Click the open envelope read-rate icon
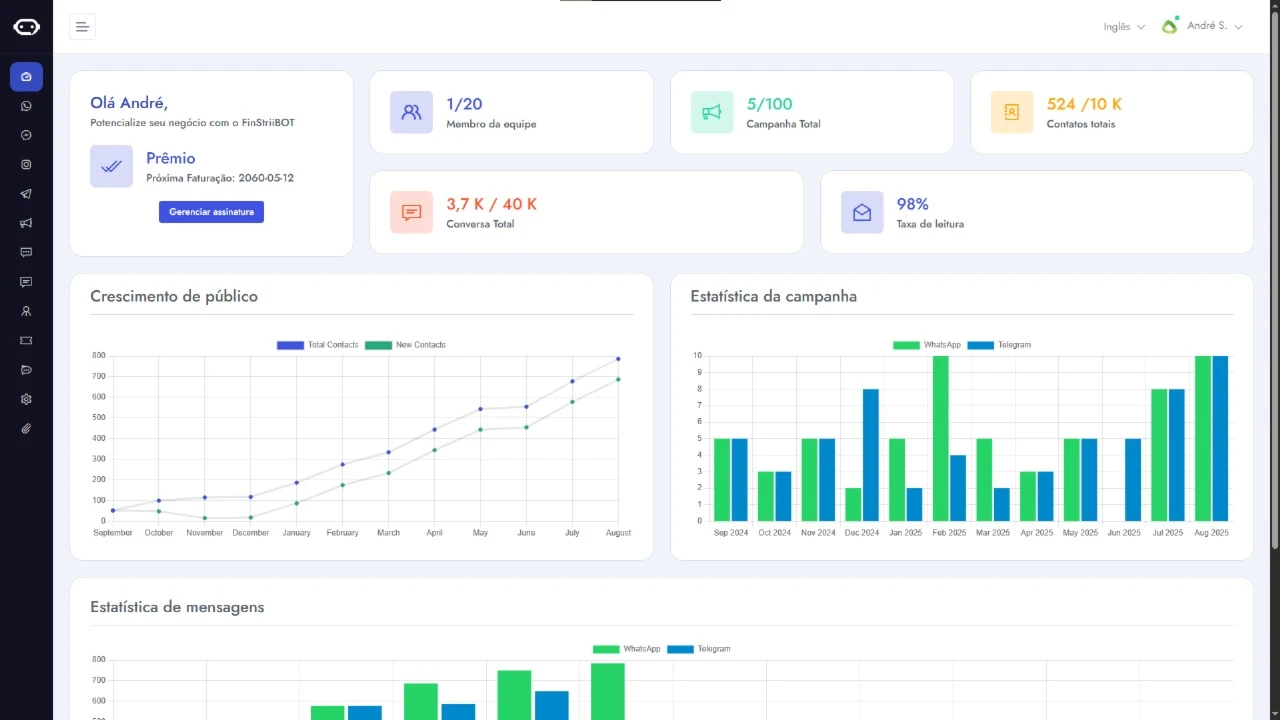Image resolution: width=1280 pixels, height=720 pixels. coord(862,212)
